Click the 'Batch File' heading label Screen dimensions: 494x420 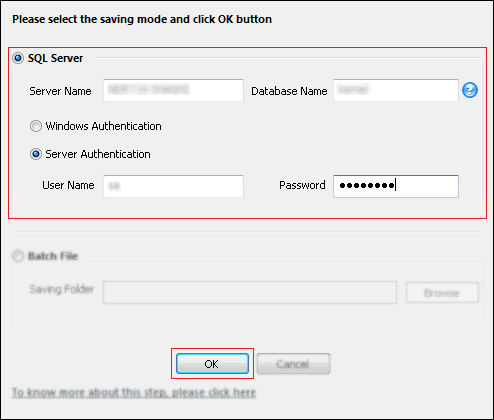[53, 256]
